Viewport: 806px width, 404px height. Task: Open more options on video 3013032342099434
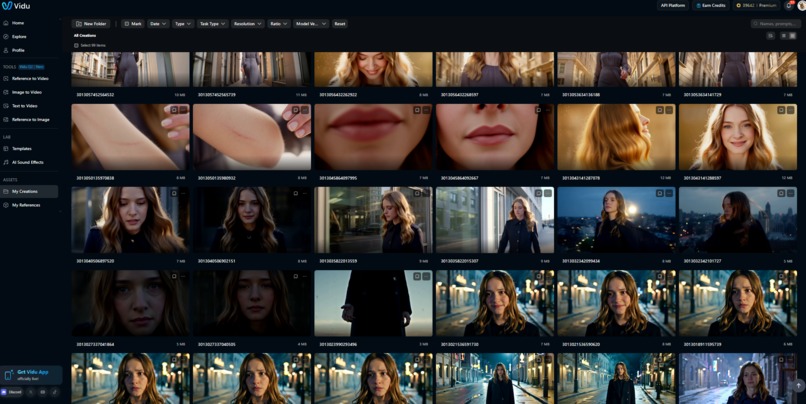669,193
